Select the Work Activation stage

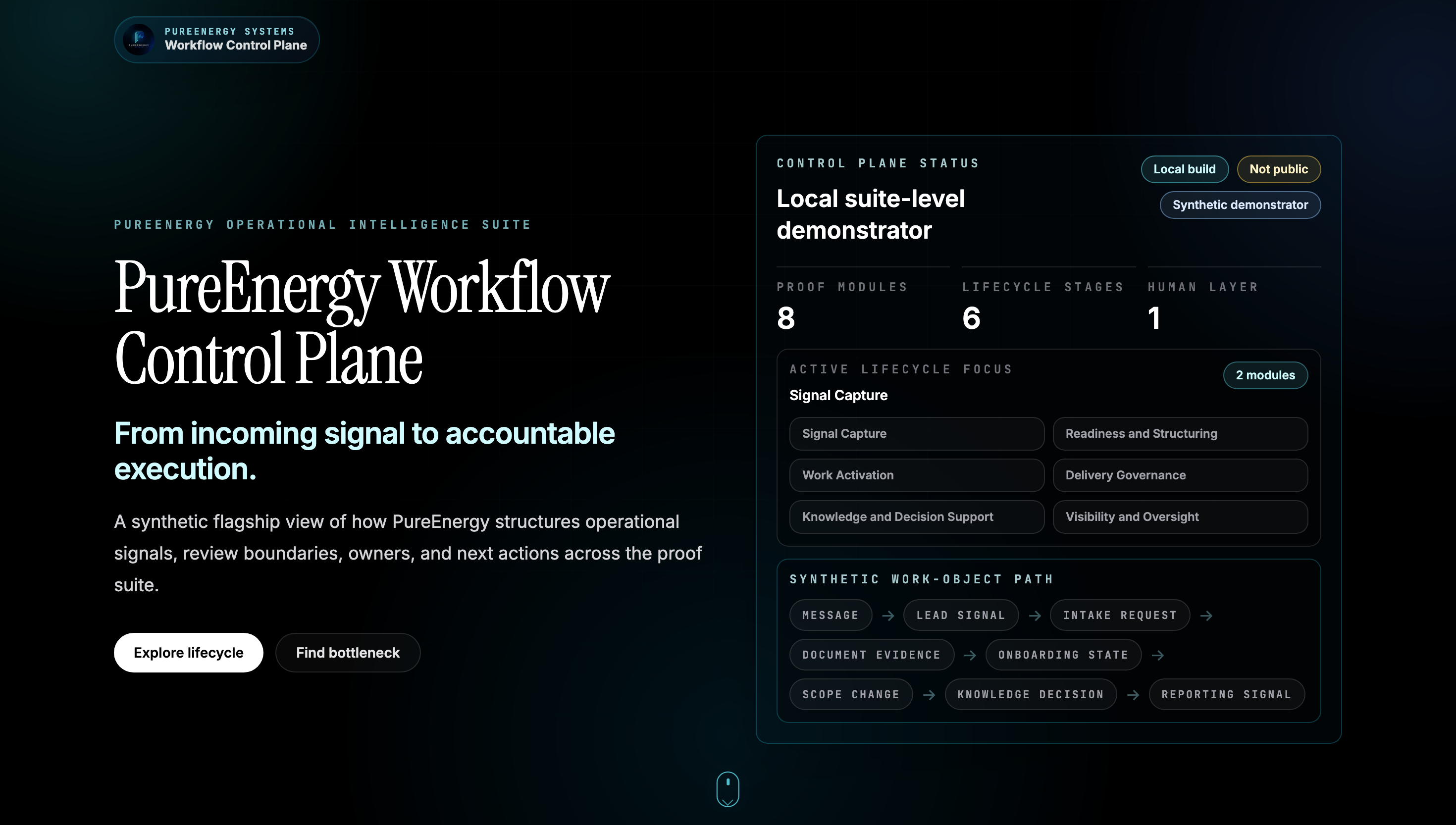(917, 475)
